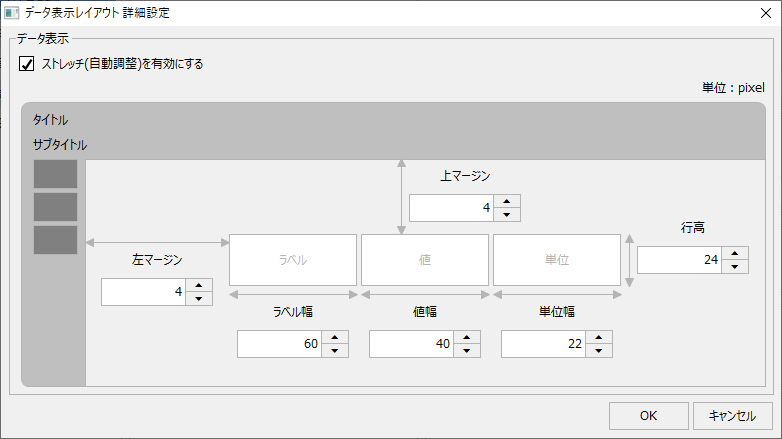Decrease the 上マージン value

[x=509, y=214]
